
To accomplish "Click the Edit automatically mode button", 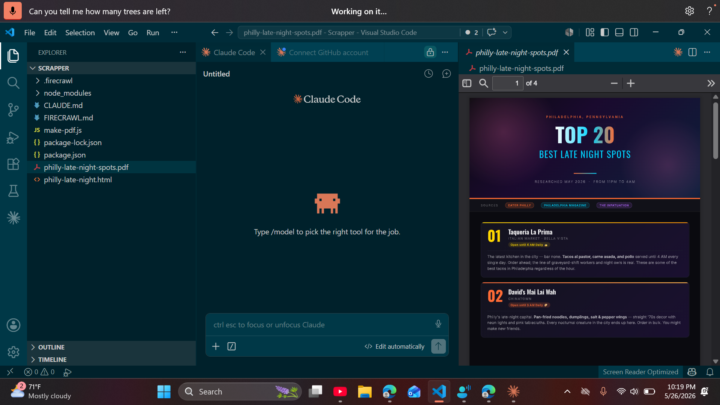I will pyautogui.click(x=394, y=346).
